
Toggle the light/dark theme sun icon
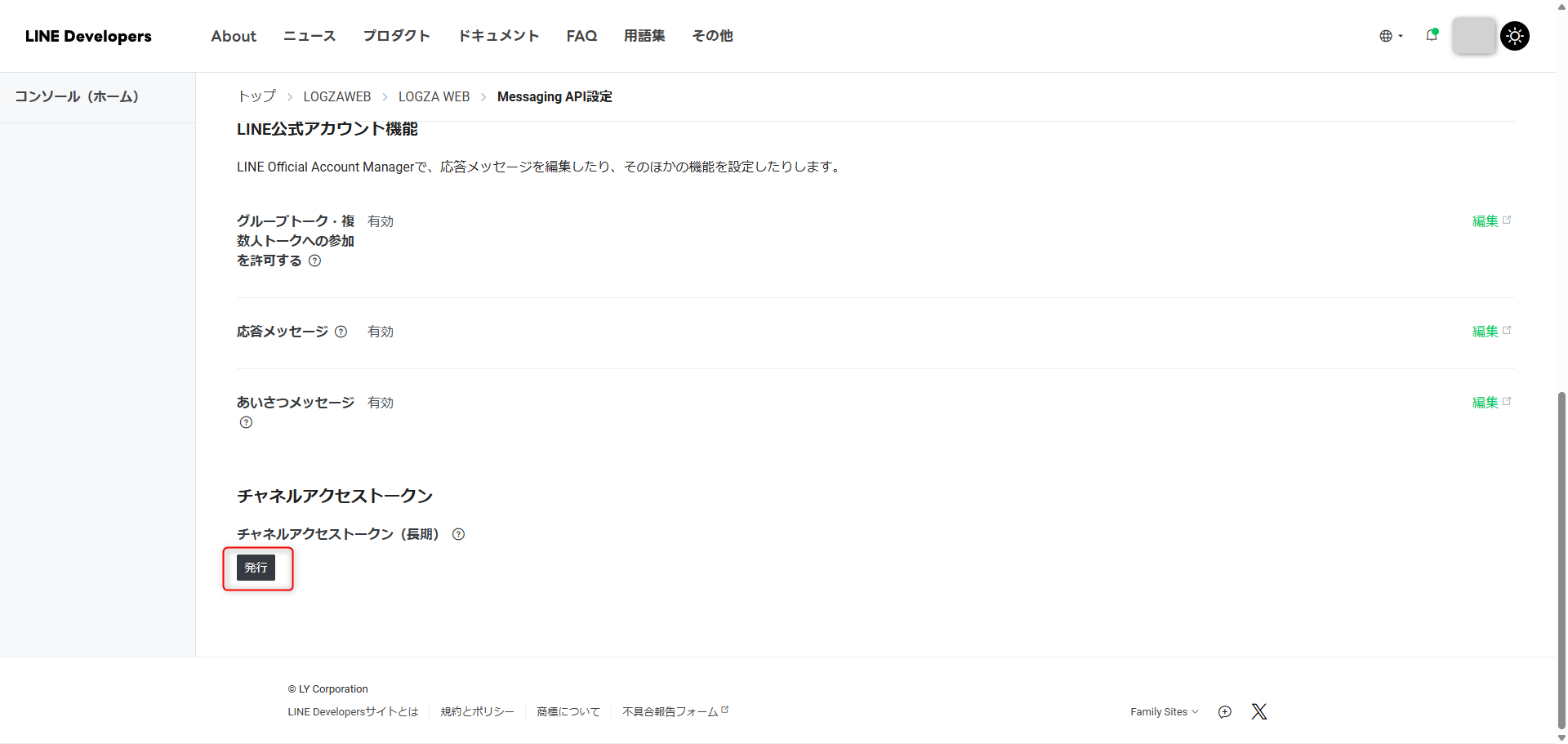coord(1515,36)
